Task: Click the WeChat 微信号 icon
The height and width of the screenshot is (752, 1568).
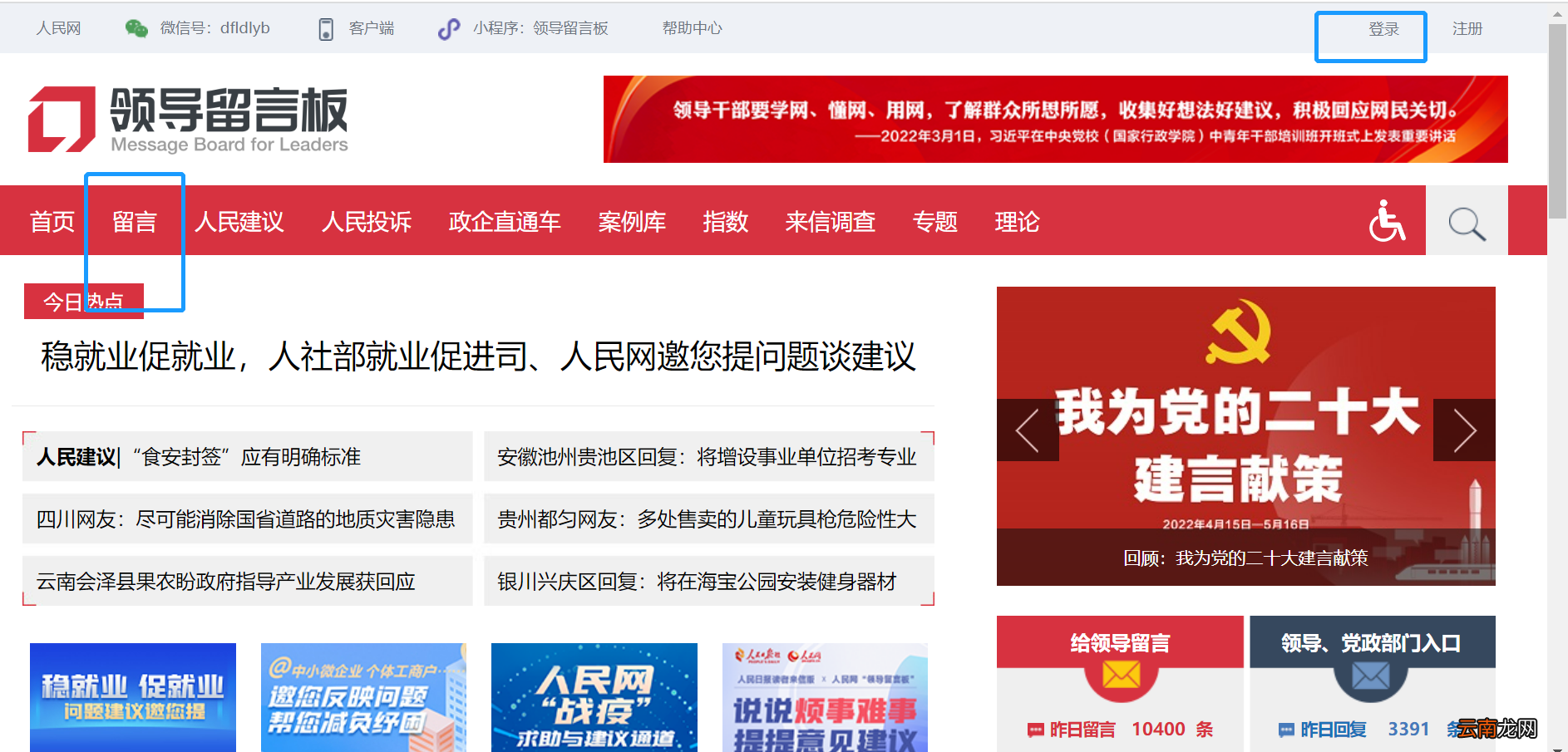Action: pyautogui.click(x=136, y=27)
